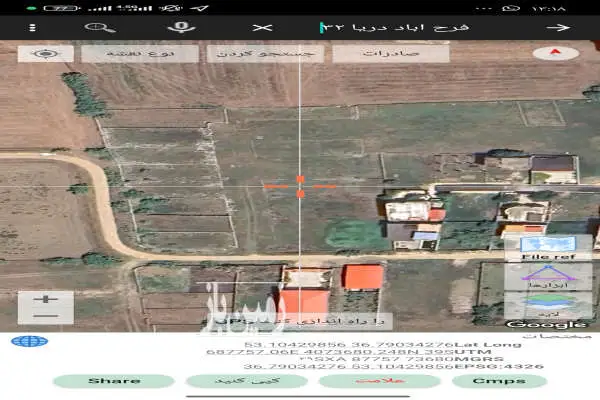Tap the battery indicator in status bar
Viewport: 600px width, 400px height.
[60, 8]
